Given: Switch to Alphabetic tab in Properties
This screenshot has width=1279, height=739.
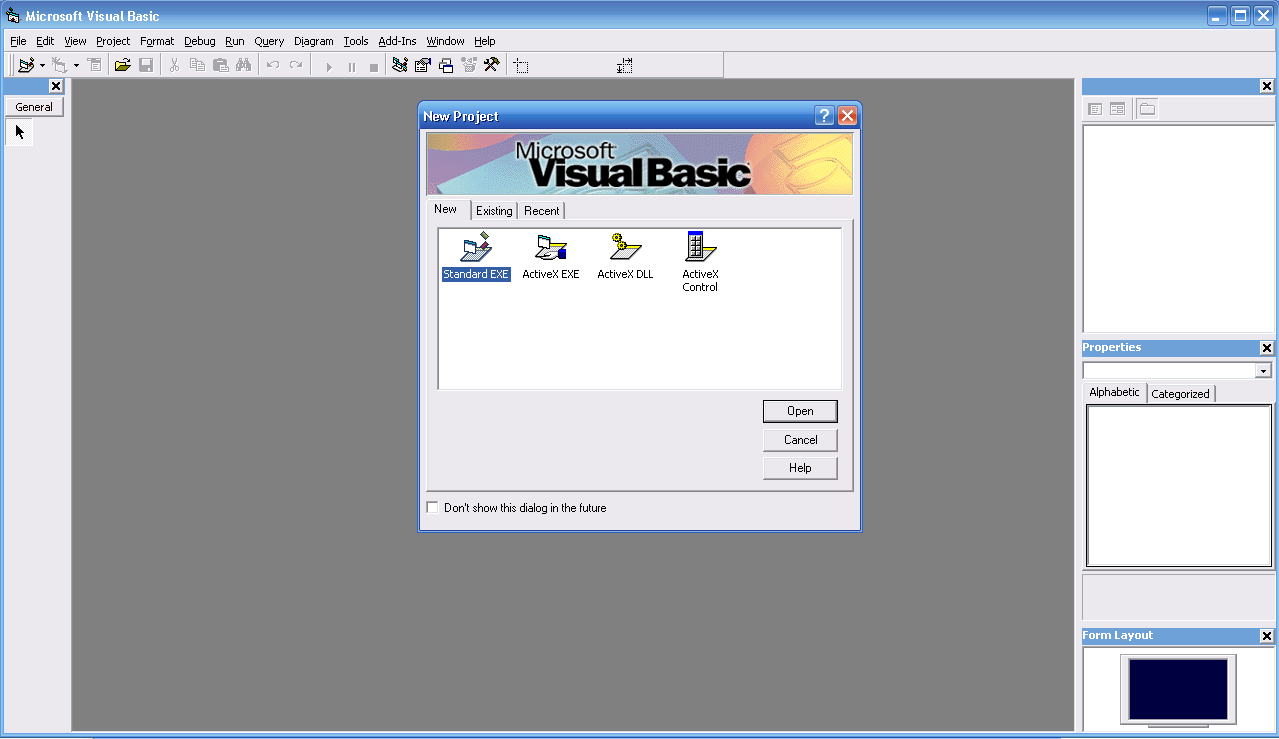Looking at the screenshot, I should 1114,392.
